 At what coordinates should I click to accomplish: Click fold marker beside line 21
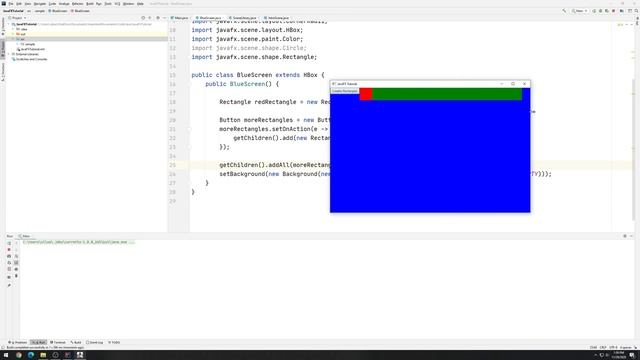189,129
